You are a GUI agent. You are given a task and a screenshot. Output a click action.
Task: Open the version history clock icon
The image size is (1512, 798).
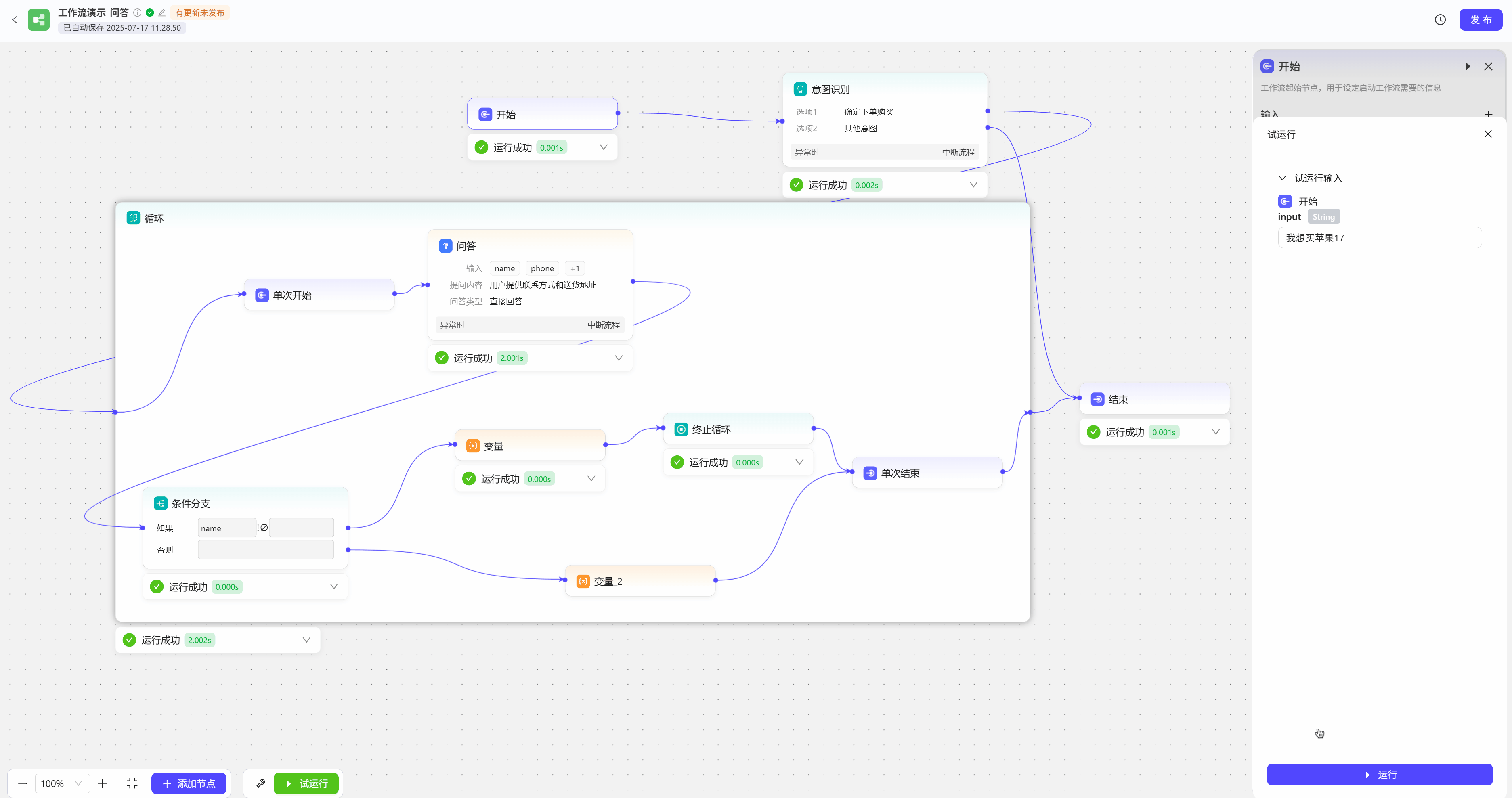[x=1440, y=20]
